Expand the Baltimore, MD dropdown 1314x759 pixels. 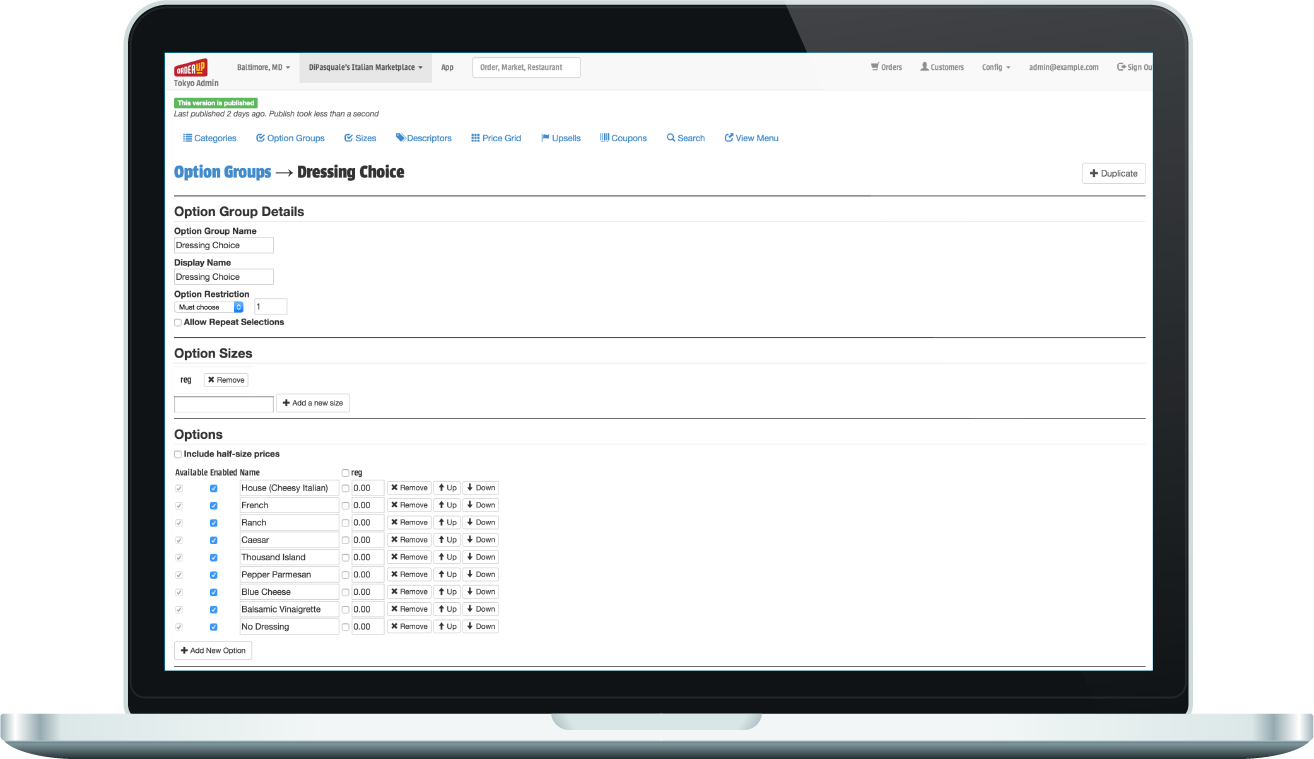coord(263,68)
